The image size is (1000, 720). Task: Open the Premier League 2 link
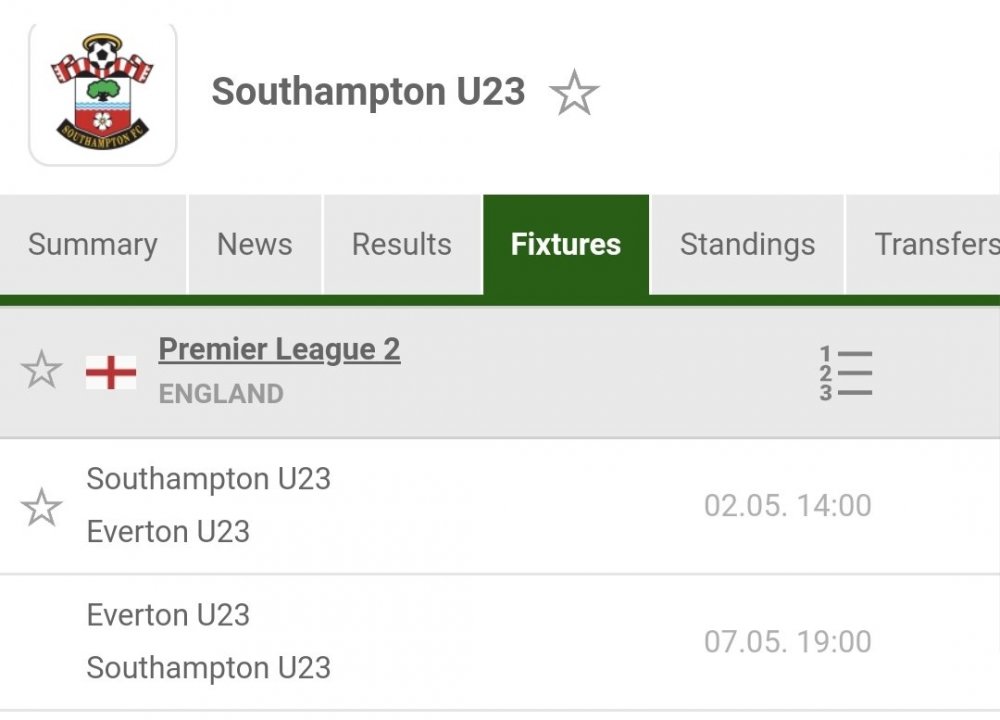(x=279, y=350)
